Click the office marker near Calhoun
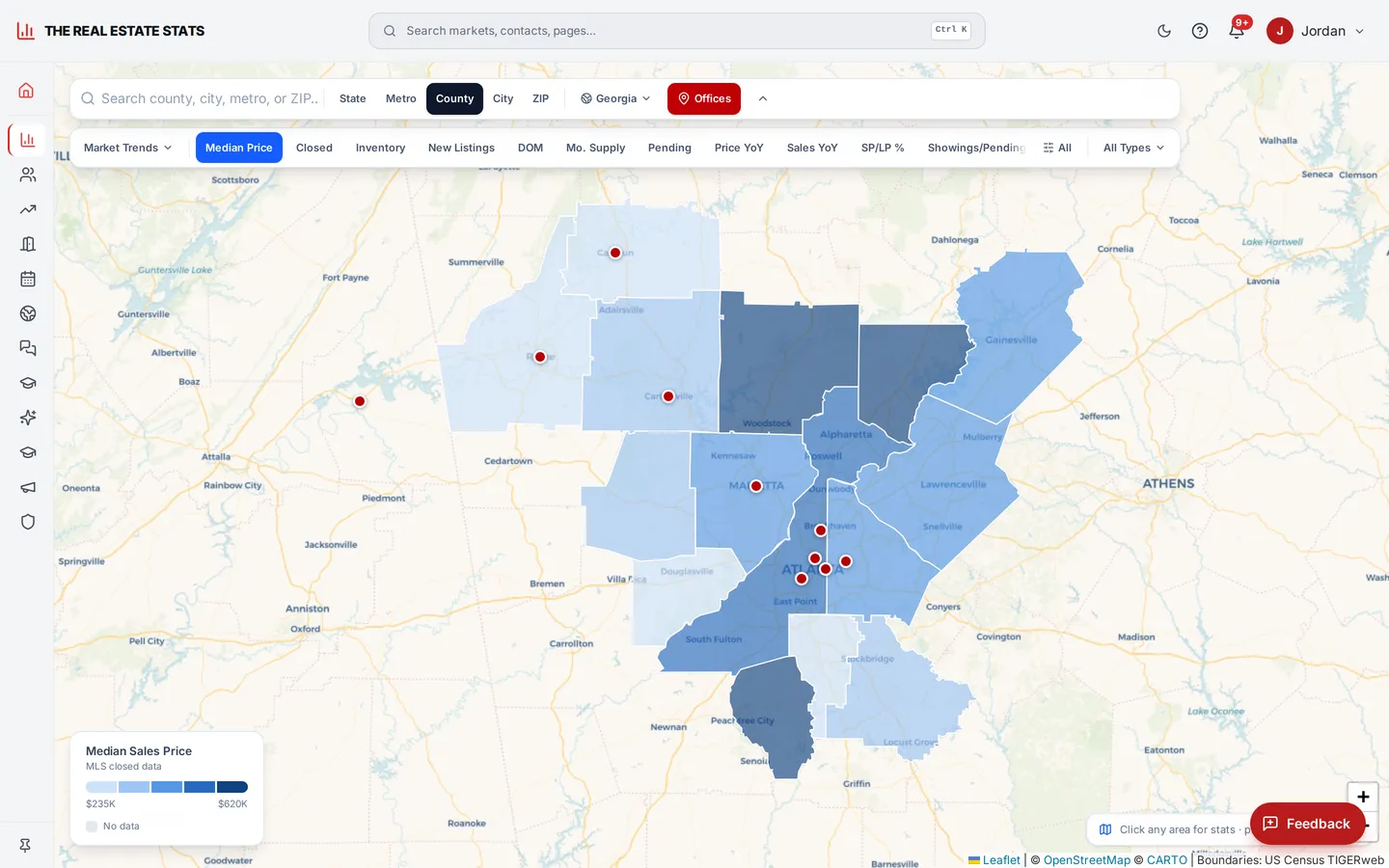This screenshot has width=1389, height=868. (615, 253)
